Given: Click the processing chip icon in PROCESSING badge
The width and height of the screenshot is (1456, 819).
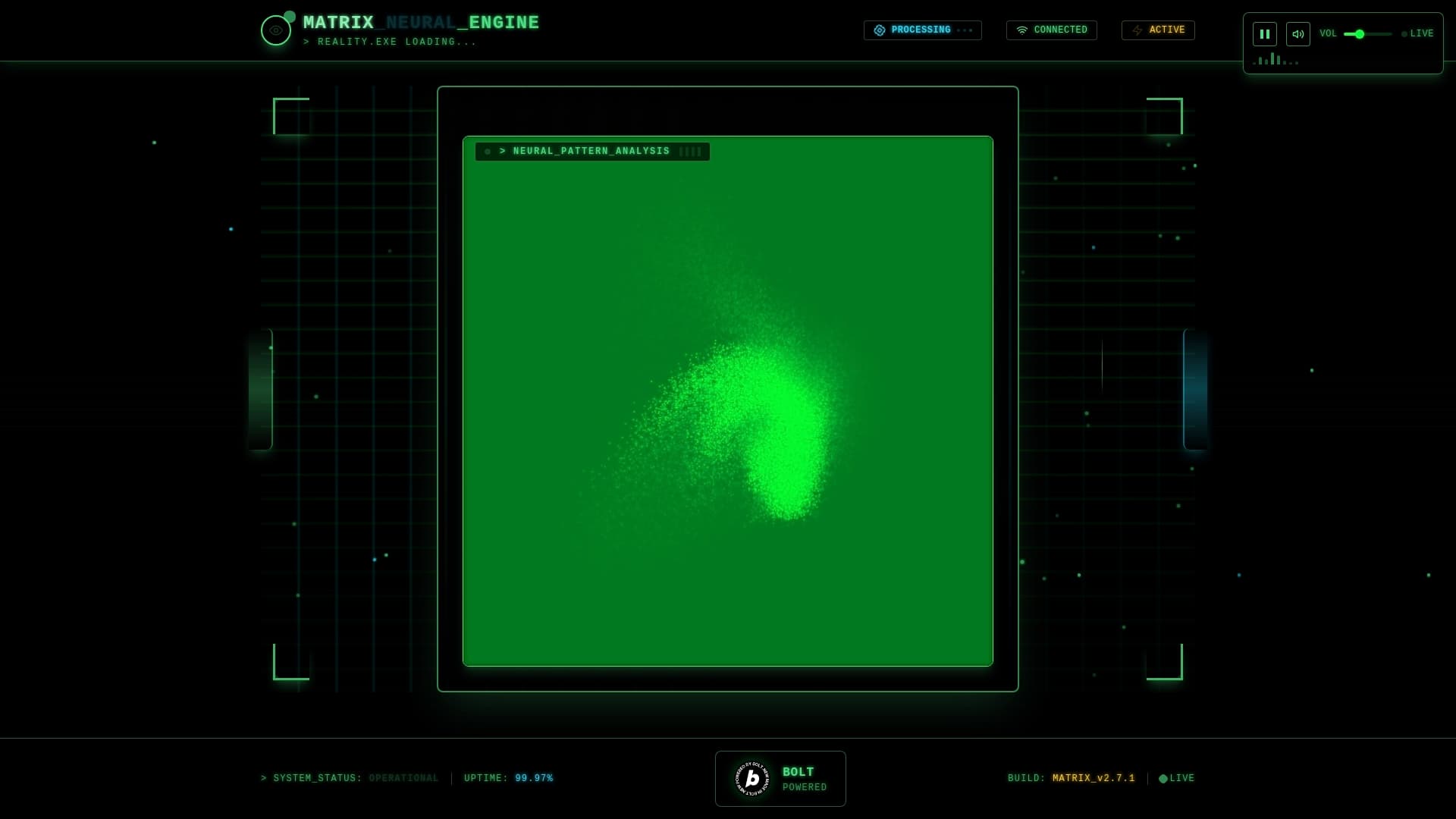Looking at the screenshot, I should pos(880,30).
